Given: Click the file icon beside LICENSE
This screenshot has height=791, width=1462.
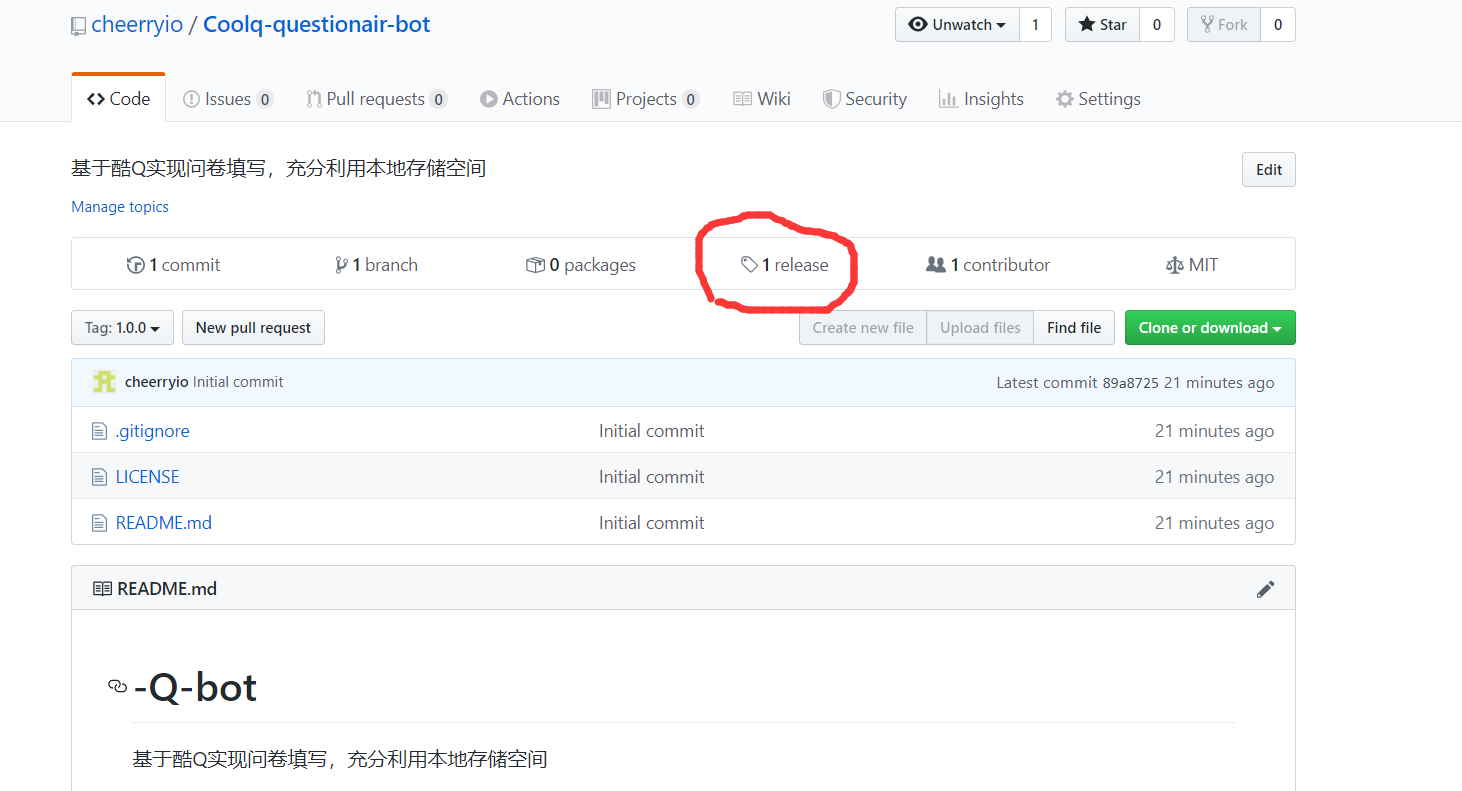Looking at the screenshot, I should [99, 477].
